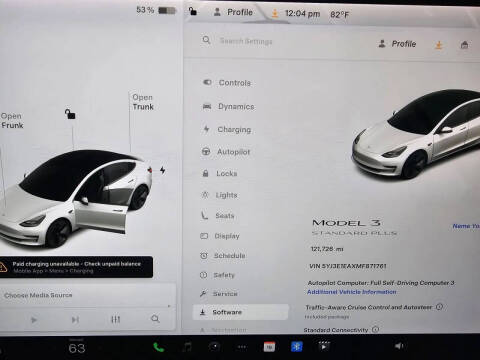Open the Calendar app in dock
Viewport: 480px width, 360px height.
pos(269,347)
